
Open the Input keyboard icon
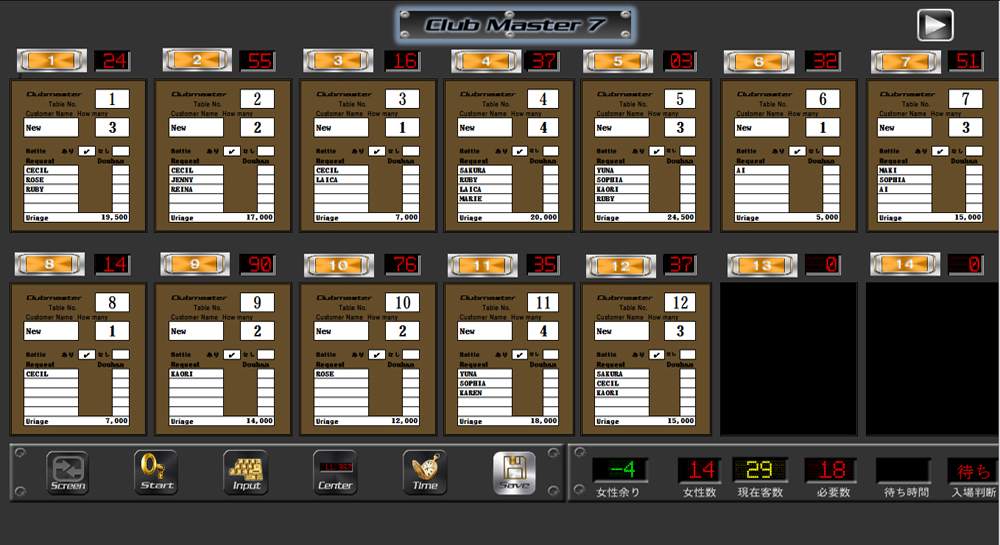pyautogui.click(x=246, y=472)
